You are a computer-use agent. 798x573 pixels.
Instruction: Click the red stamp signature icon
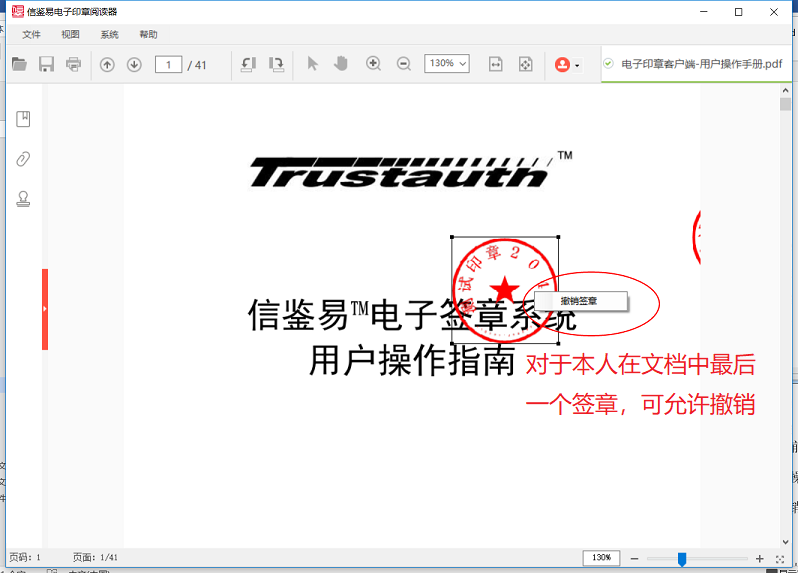562,65
